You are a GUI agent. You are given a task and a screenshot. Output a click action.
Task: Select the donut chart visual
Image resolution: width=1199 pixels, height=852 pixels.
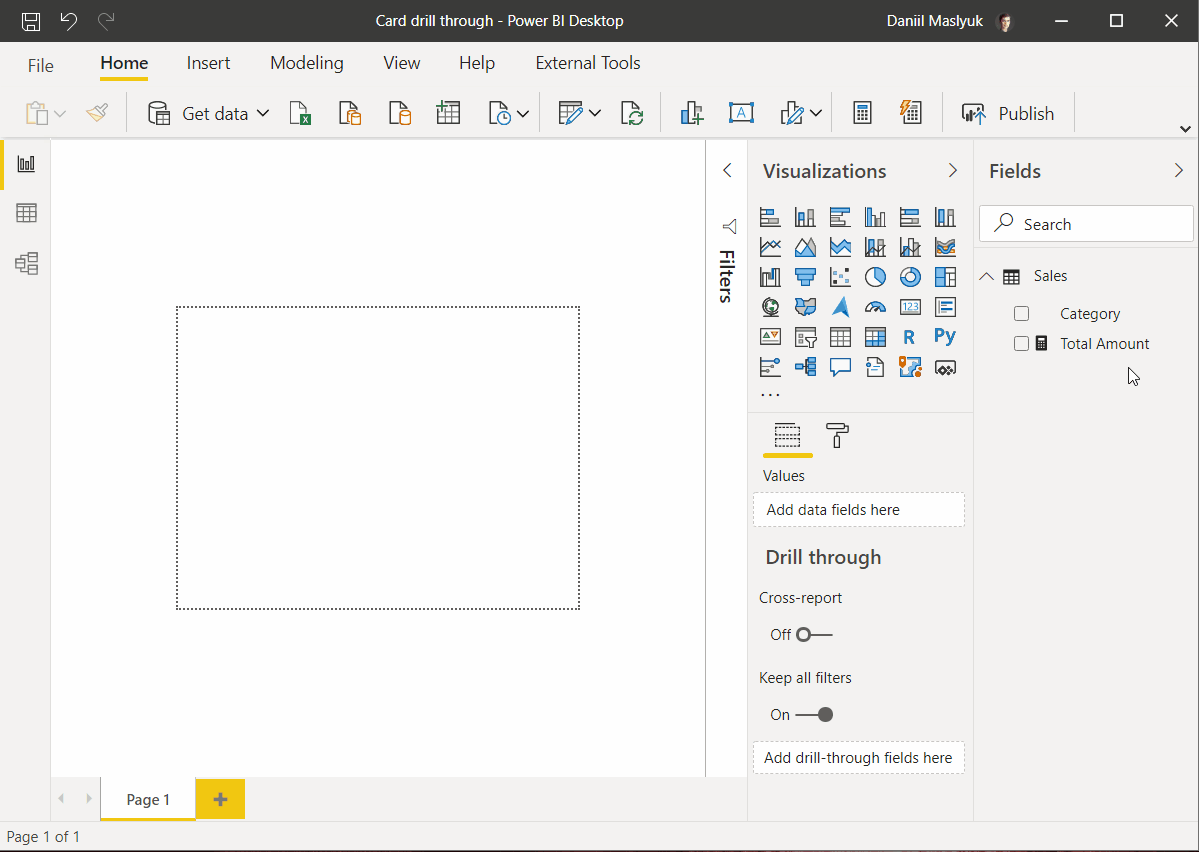click(x=910, y=277)
